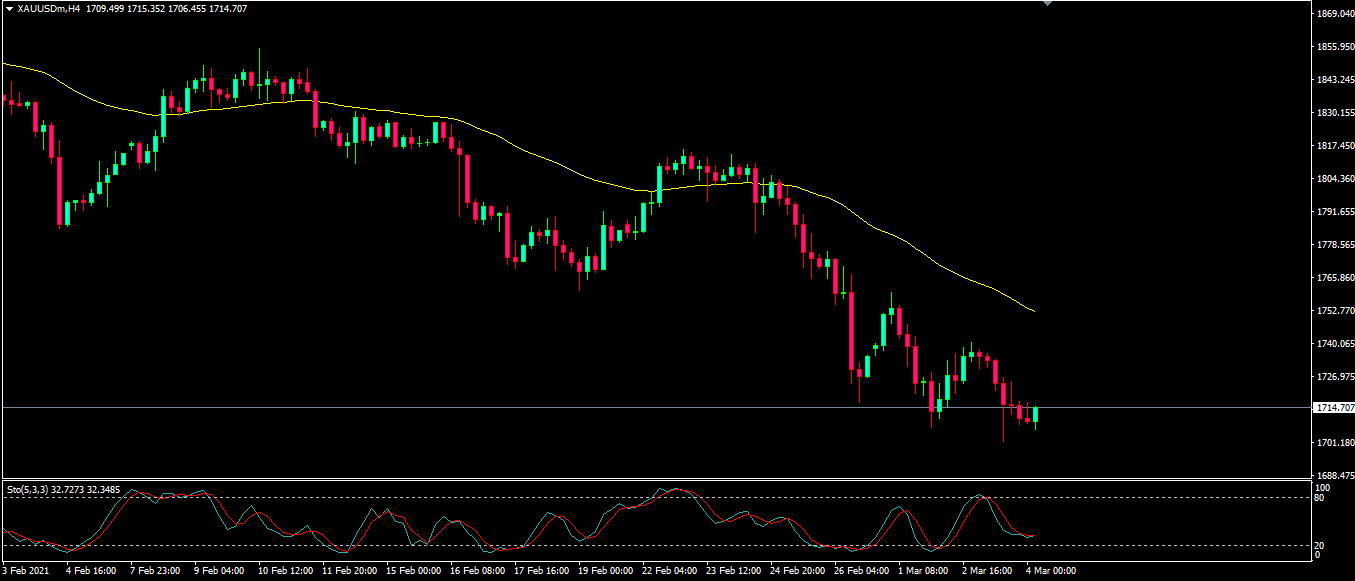Viewport: 1355px width, 581px height.
Task: Click the stochastic 80 level label
Action: (1322, 497)
